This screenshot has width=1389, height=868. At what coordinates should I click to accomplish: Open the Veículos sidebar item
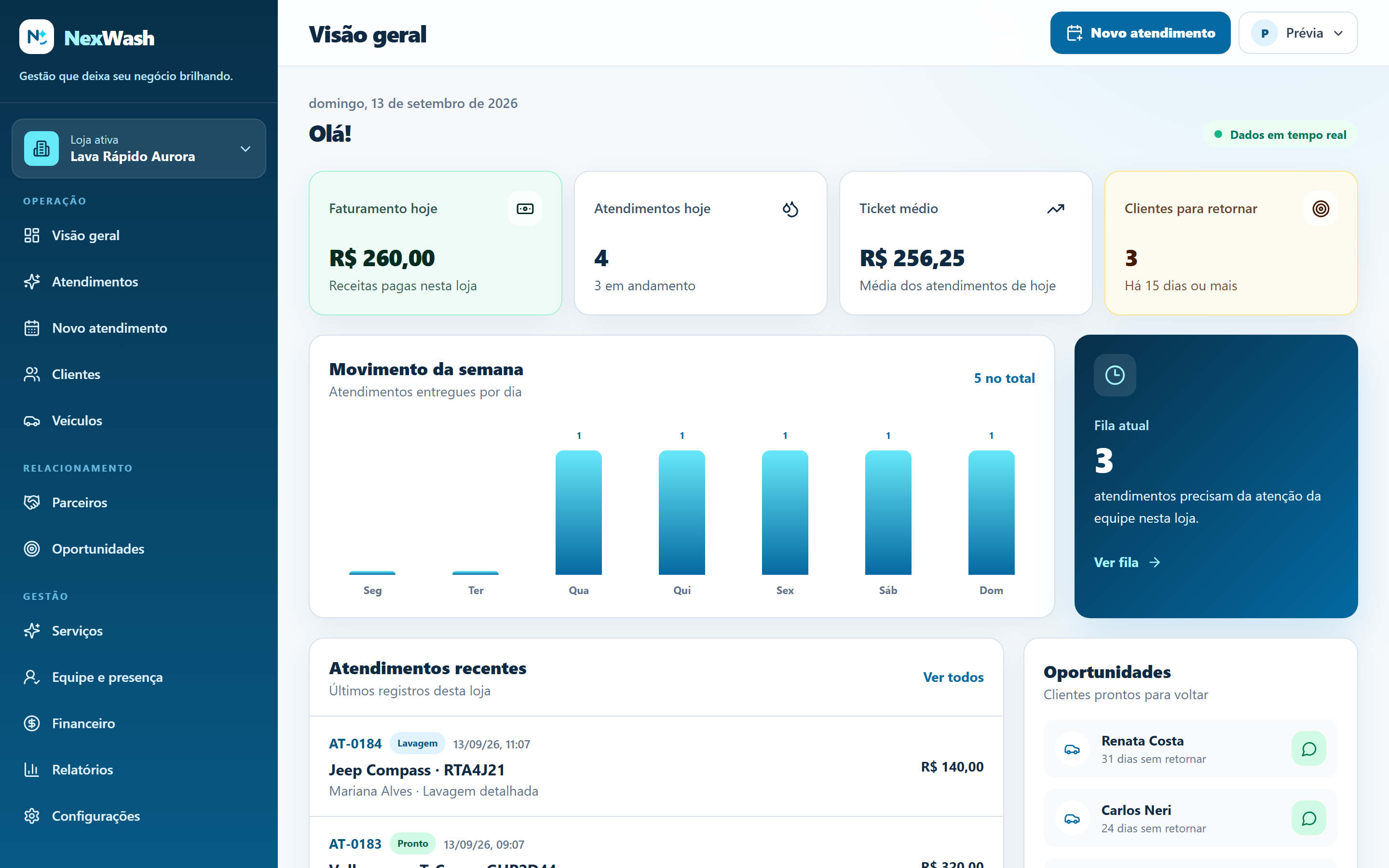pos(139,421)
